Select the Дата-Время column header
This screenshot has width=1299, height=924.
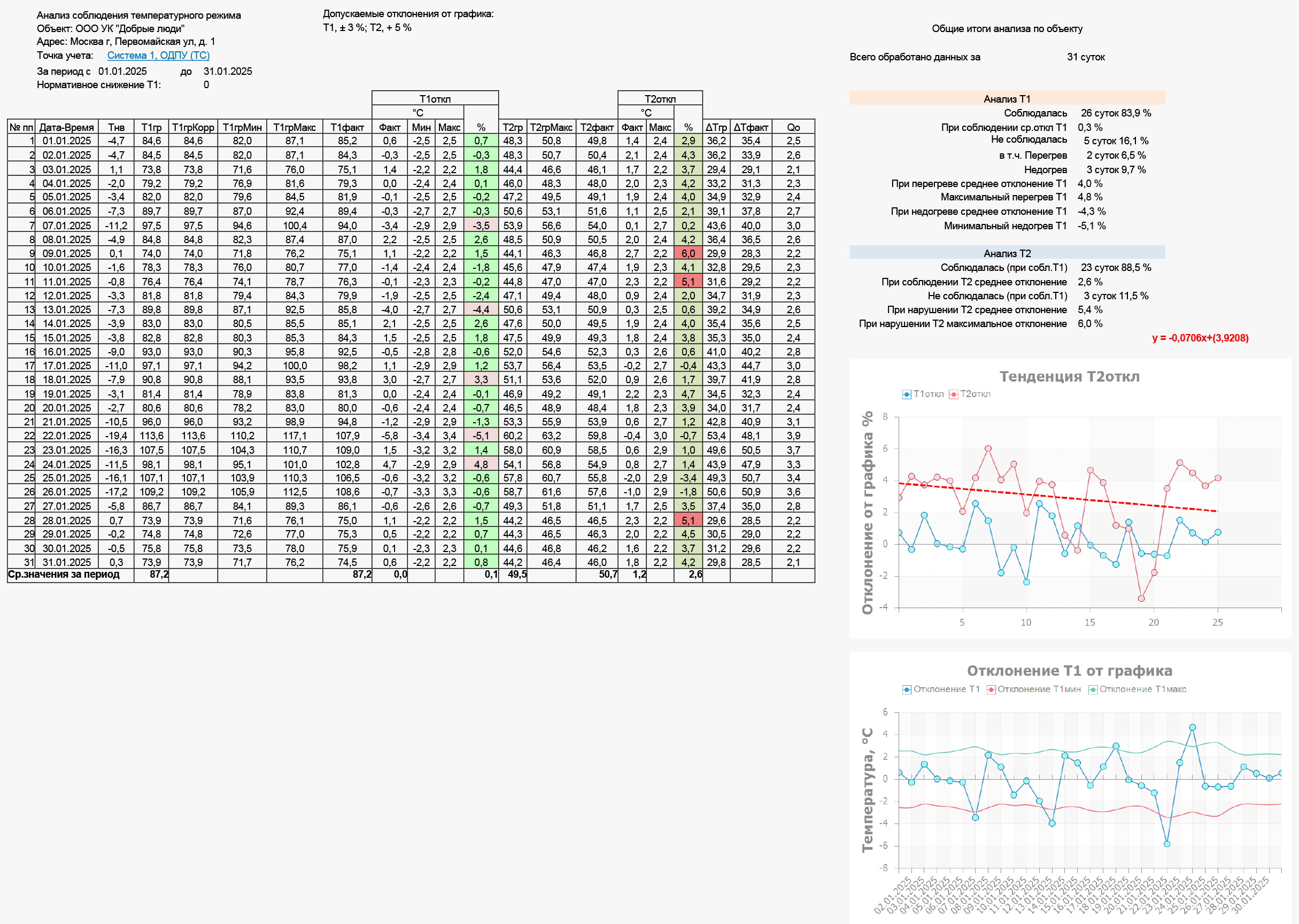pyautogui.click(x=67, y=127)
